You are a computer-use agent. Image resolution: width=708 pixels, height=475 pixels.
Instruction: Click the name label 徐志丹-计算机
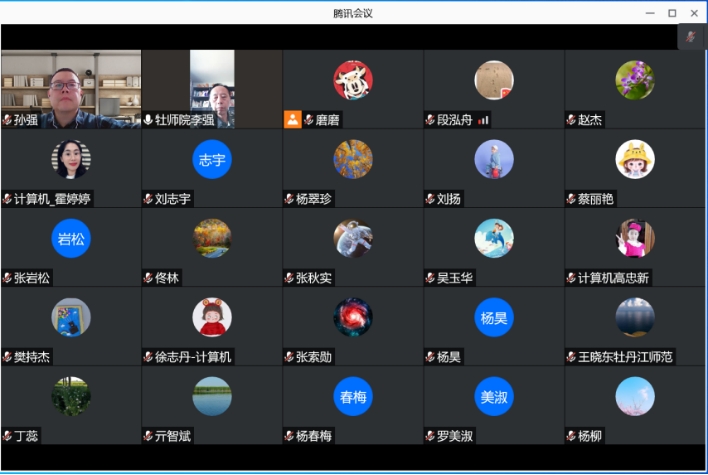pyautogui.click(x=193, y=357)
